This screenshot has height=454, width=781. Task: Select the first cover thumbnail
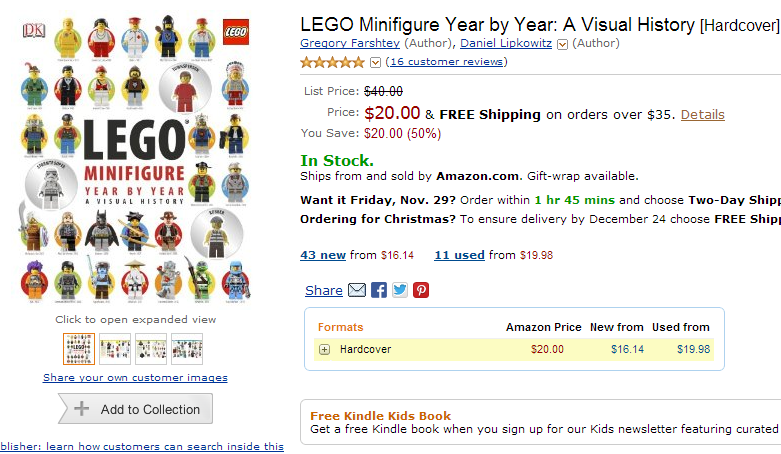point(79,348)
